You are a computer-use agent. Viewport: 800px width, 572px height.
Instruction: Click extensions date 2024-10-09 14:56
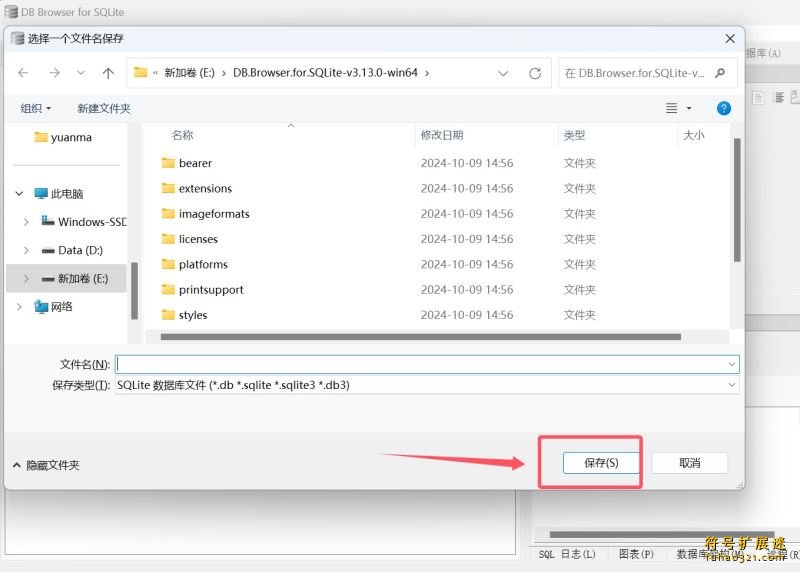(467, 189)
